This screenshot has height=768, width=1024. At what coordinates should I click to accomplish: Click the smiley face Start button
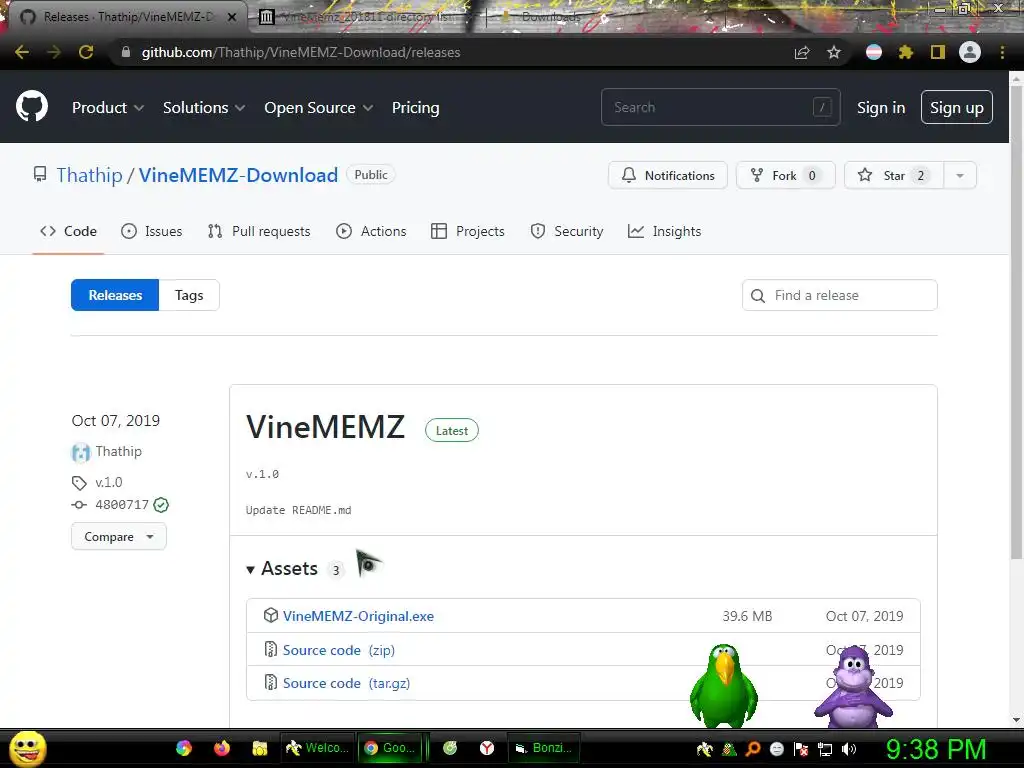tap(27, 748)
